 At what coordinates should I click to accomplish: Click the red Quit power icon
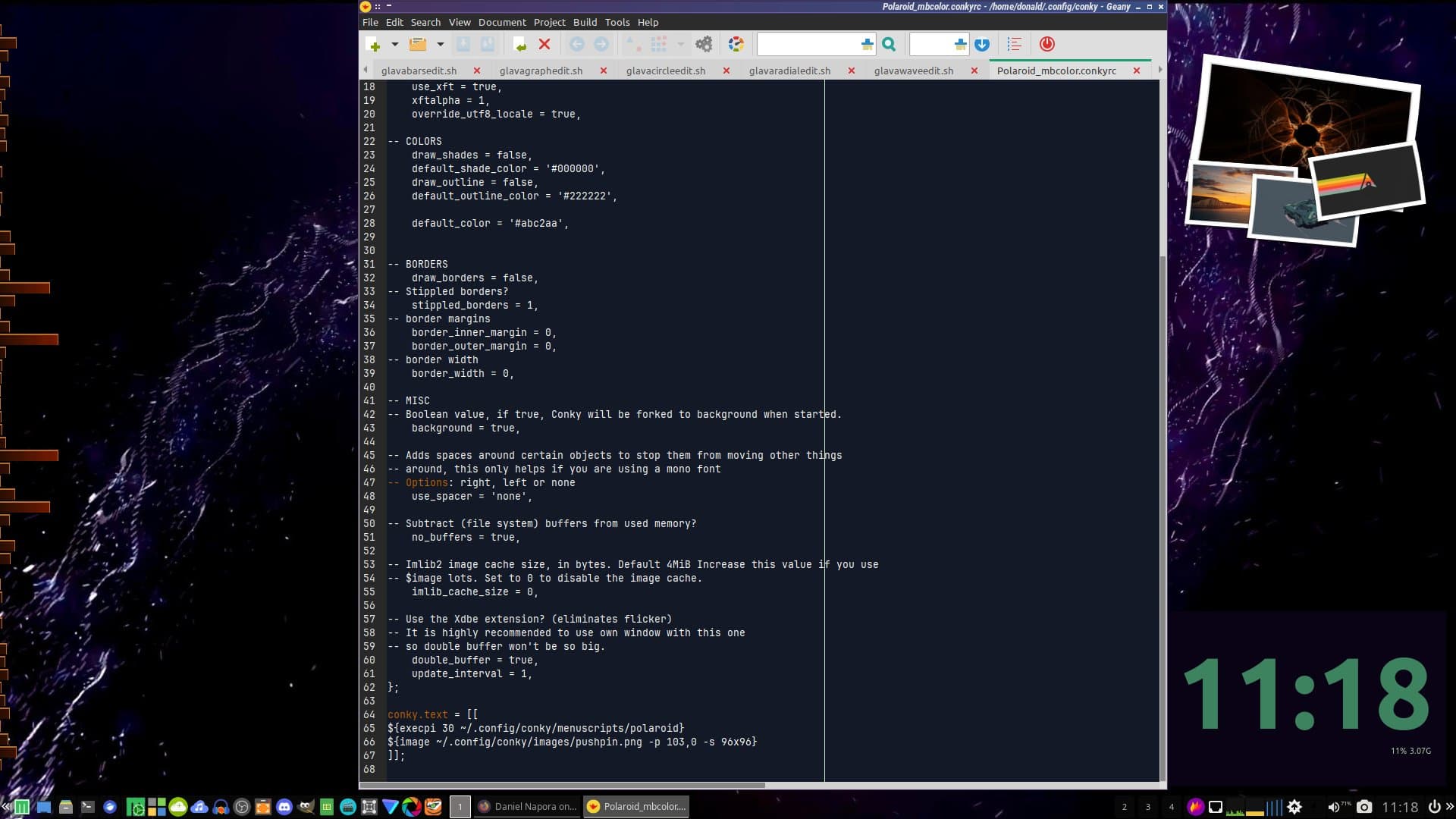(x=1047, y=45)
